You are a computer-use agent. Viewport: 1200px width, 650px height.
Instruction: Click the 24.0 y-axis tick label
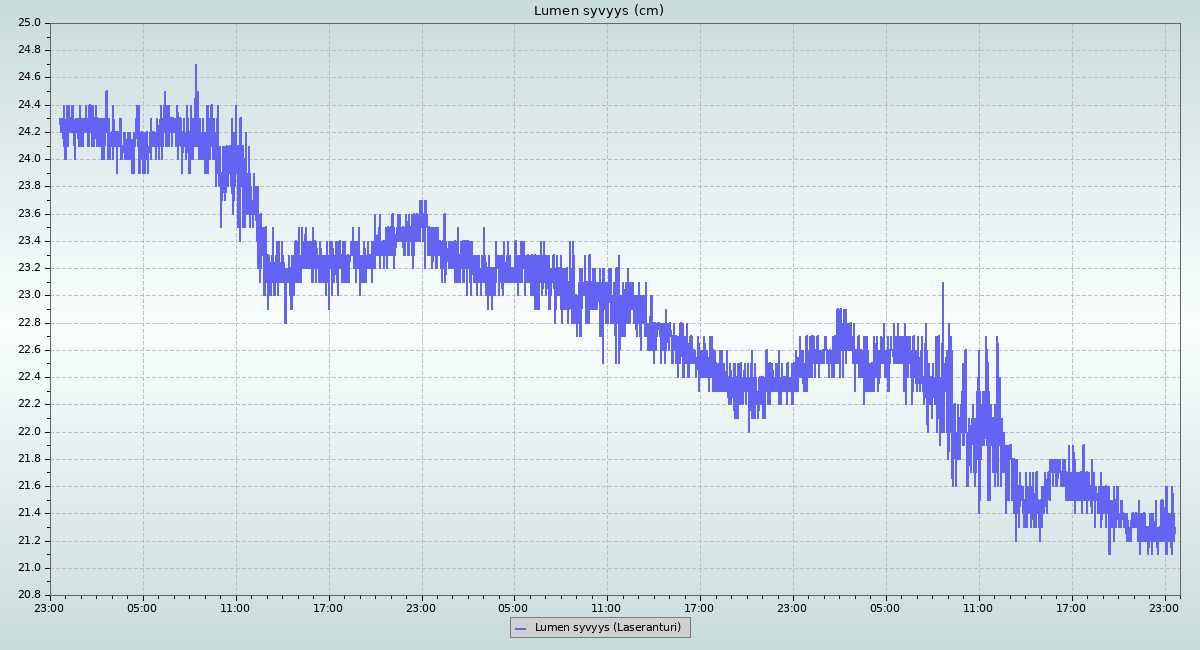(30, 159)
